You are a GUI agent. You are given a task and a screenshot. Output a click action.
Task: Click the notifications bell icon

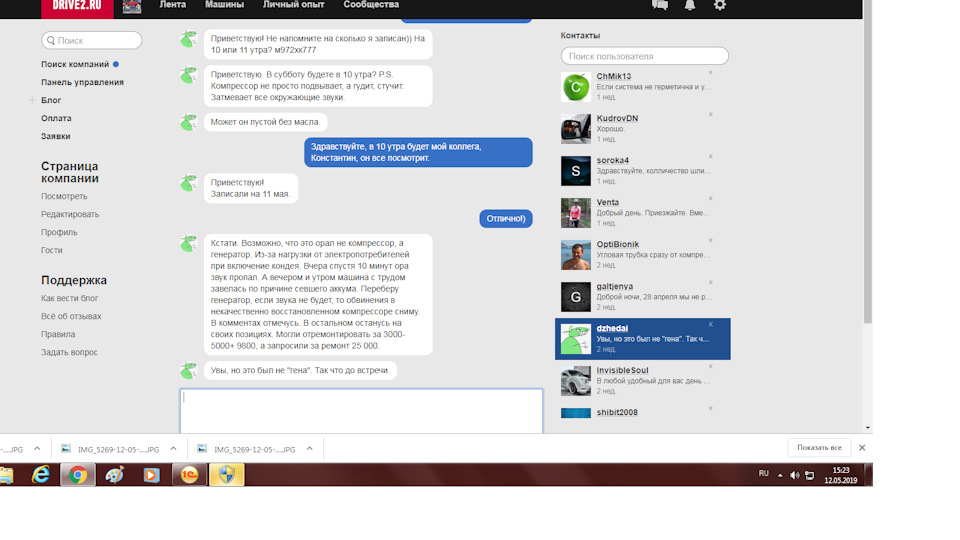690,5
